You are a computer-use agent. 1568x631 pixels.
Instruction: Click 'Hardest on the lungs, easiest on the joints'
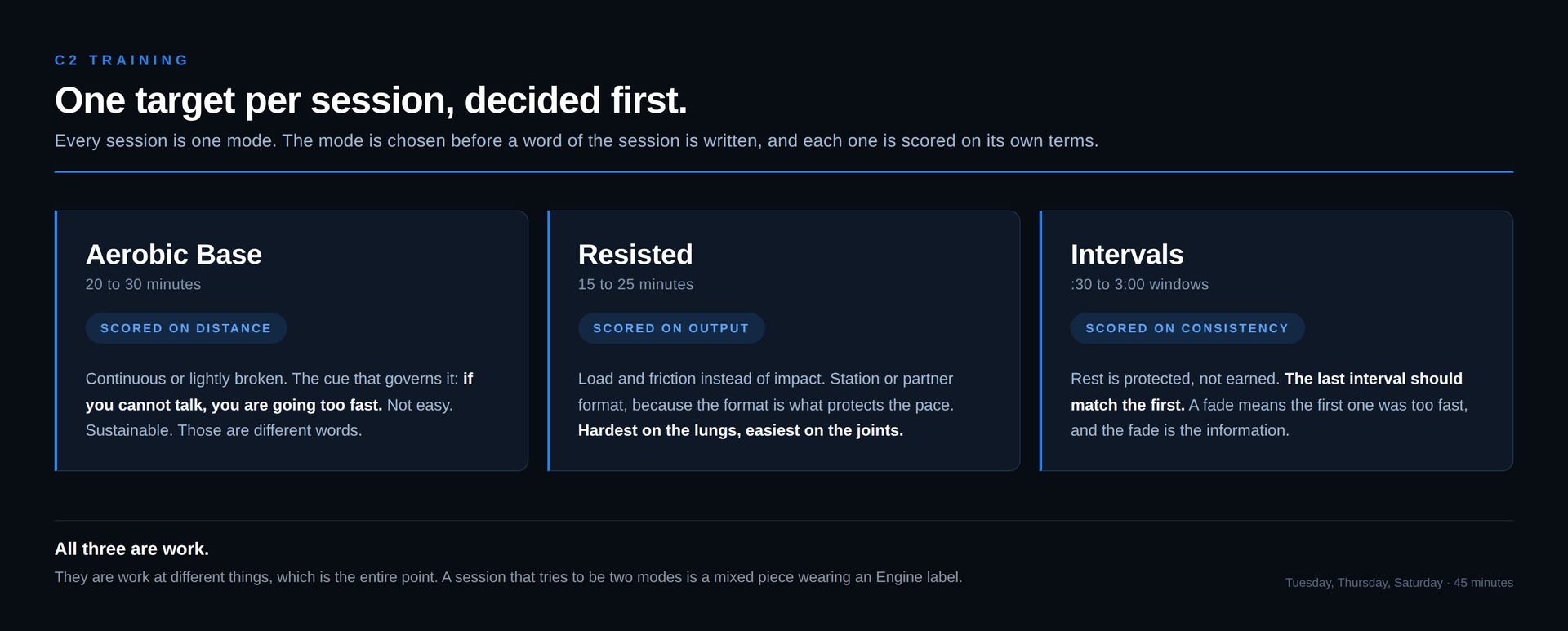[740, 430]
